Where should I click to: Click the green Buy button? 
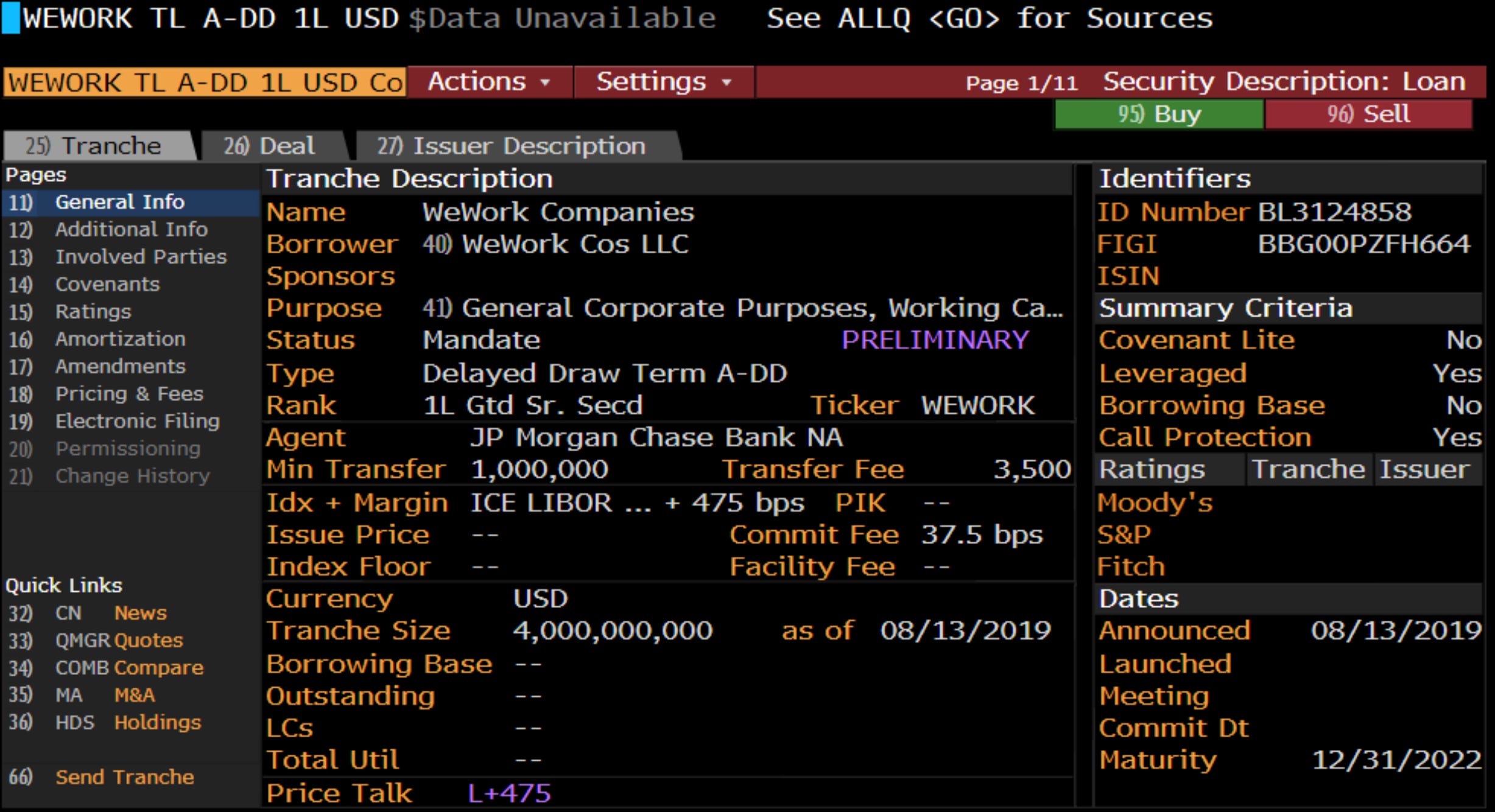click(x=1159, y=114)
